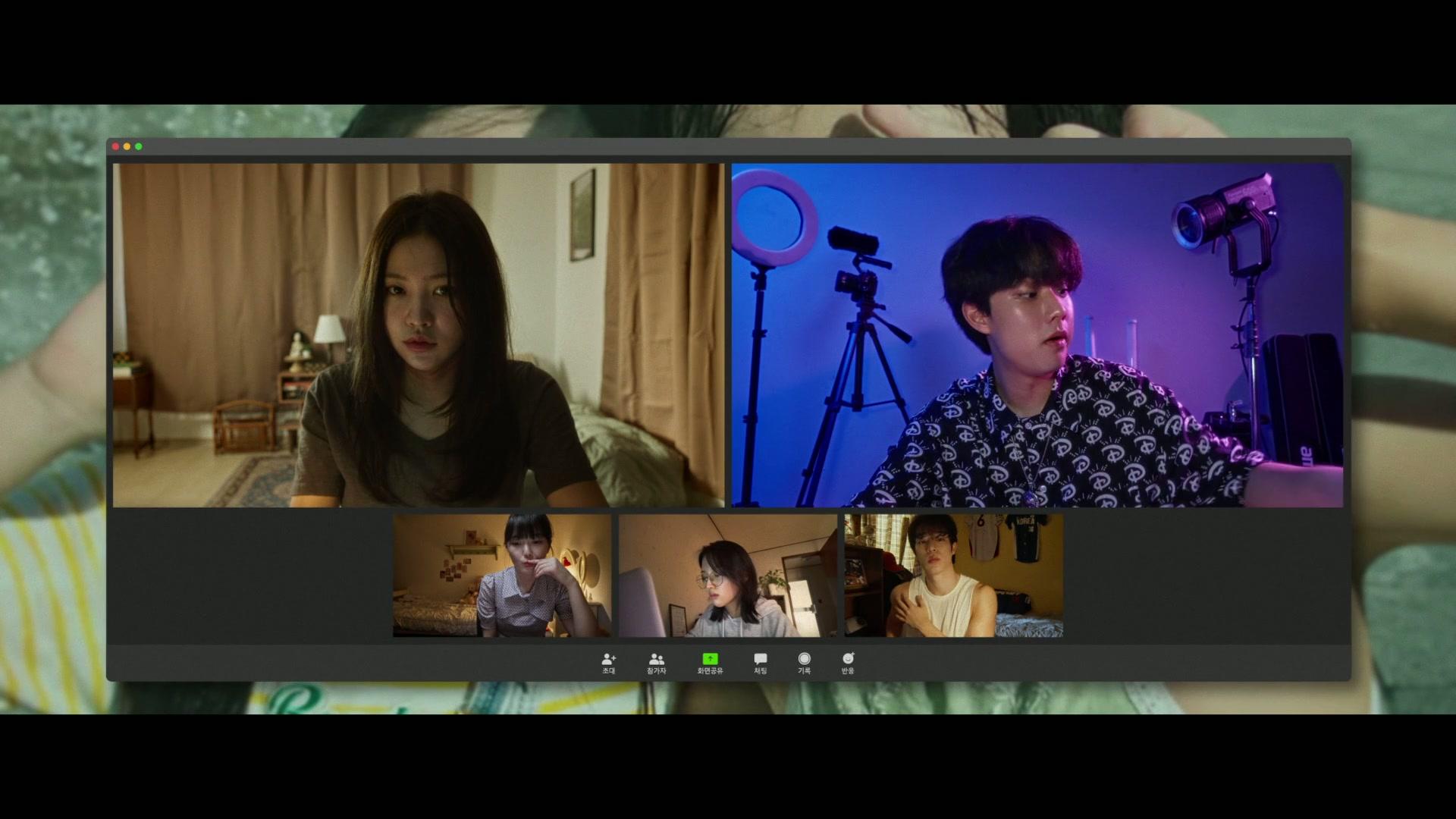Close the meeting window with the red button

115,146
